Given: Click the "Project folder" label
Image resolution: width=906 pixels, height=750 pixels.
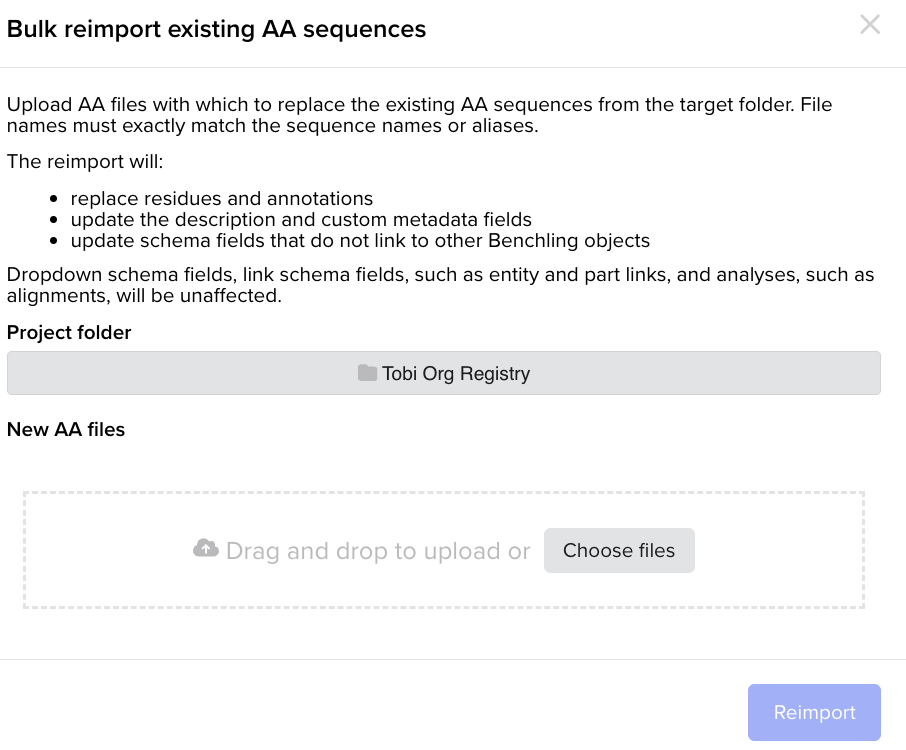Looking at the screenshot, I should (69, 332).
